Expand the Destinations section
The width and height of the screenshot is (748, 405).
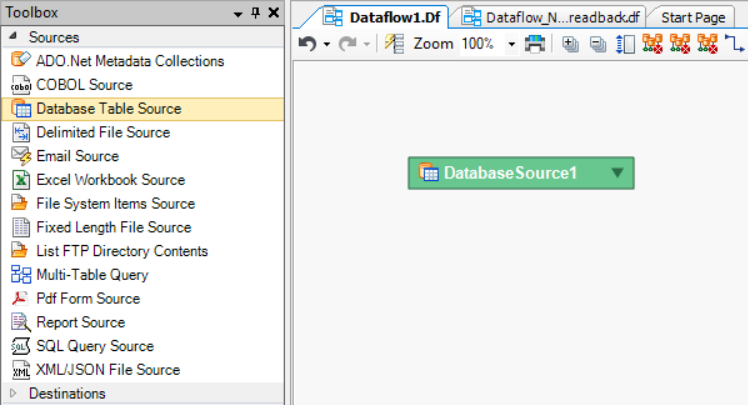coord(14,394)
